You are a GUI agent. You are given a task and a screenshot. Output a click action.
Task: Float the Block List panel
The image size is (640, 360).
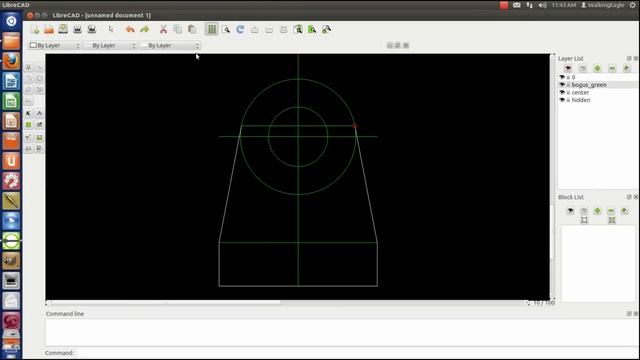click(x=629, y=197)
